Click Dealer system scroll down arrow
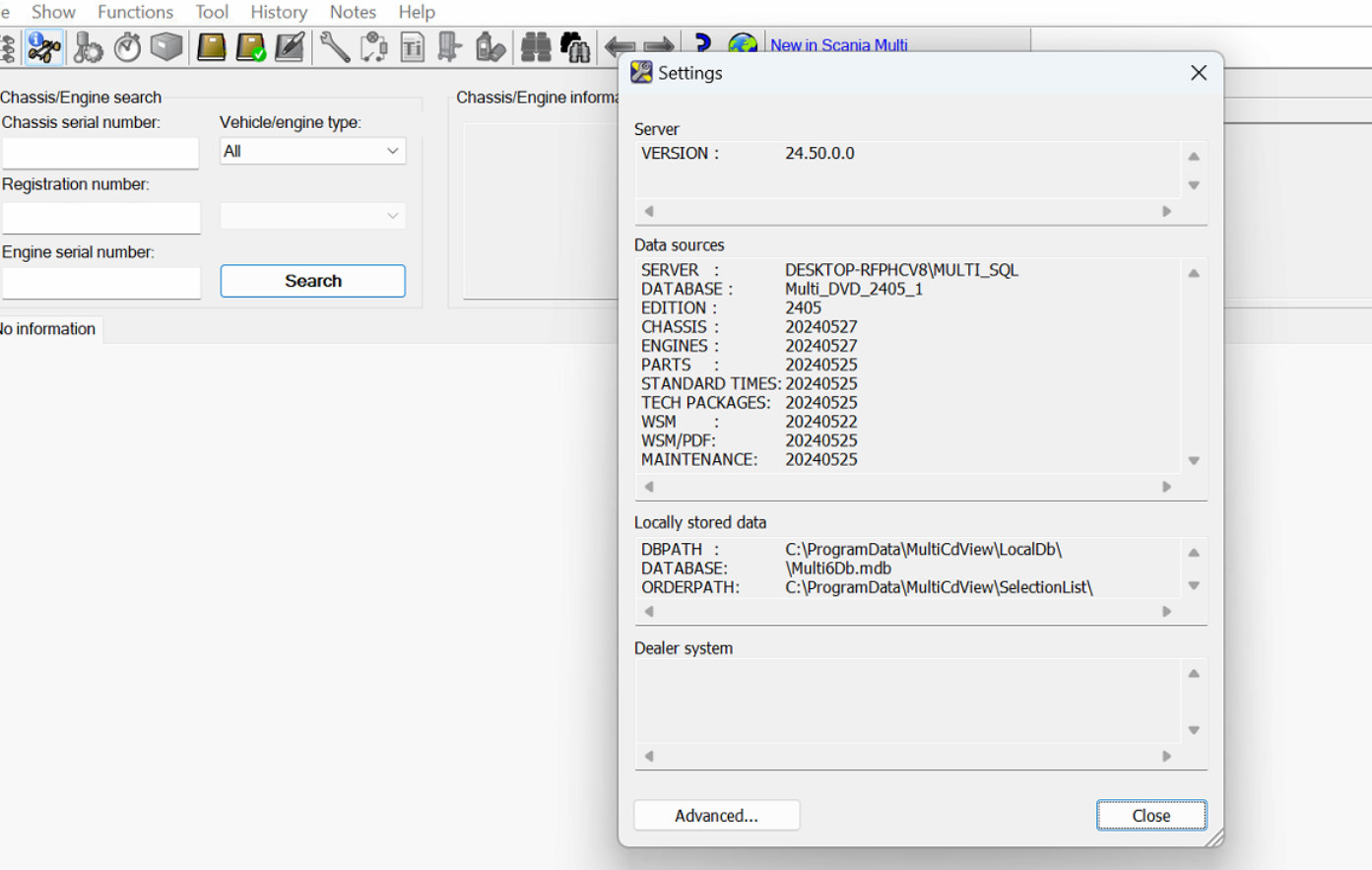This screenshot has width=1372, height=870. [1194, 730]
